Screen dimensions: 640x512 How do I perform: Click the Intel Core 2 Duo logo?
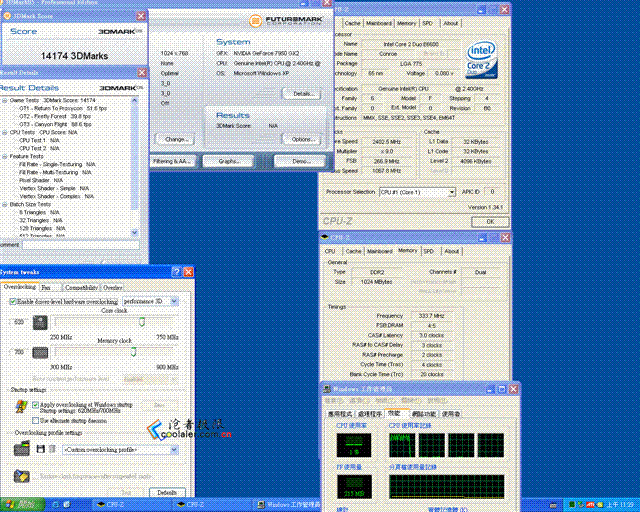point(482,60)
